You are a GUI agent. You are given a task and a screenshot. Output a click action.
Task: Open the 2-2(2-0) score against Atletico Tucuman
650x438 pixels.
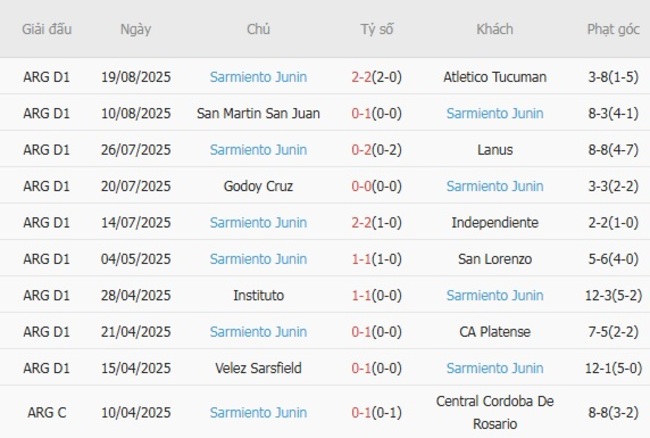pyautogui.click(x=377, y=76)
